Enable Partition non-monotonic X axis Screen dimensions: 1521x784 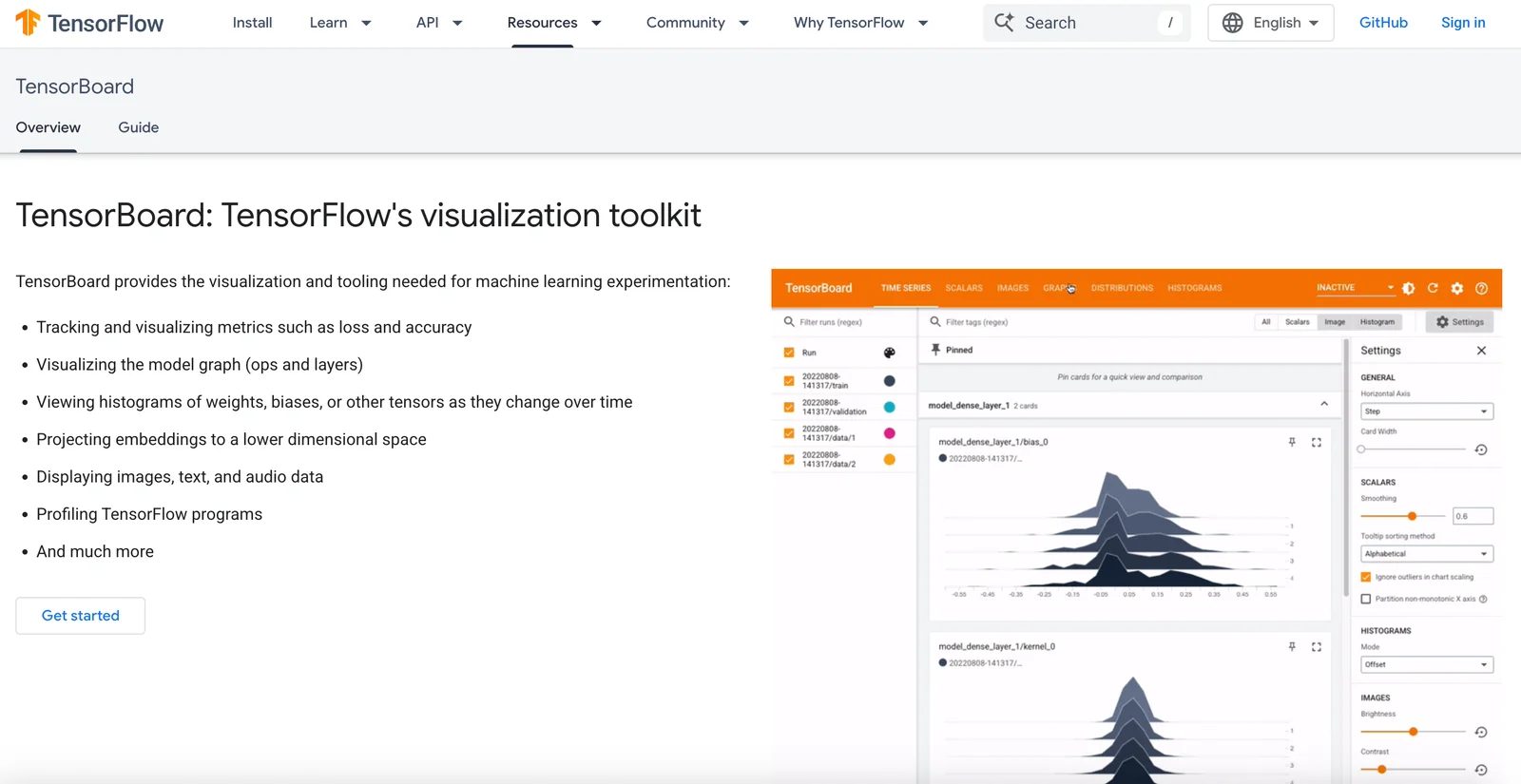point(1366,599)
